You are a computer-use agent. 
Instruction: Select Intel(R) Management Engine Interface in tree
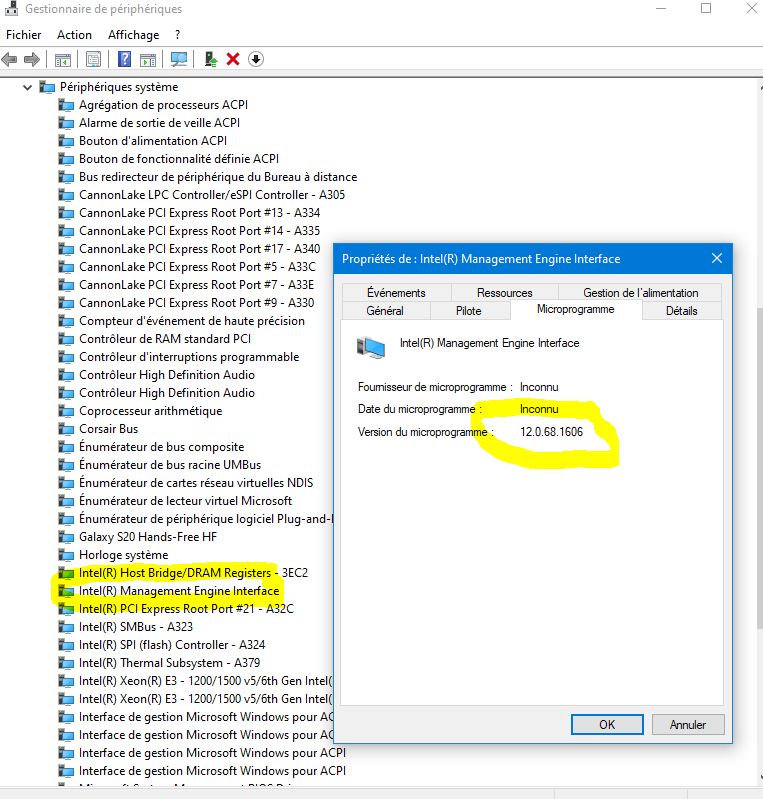click(x=179, y=591)
